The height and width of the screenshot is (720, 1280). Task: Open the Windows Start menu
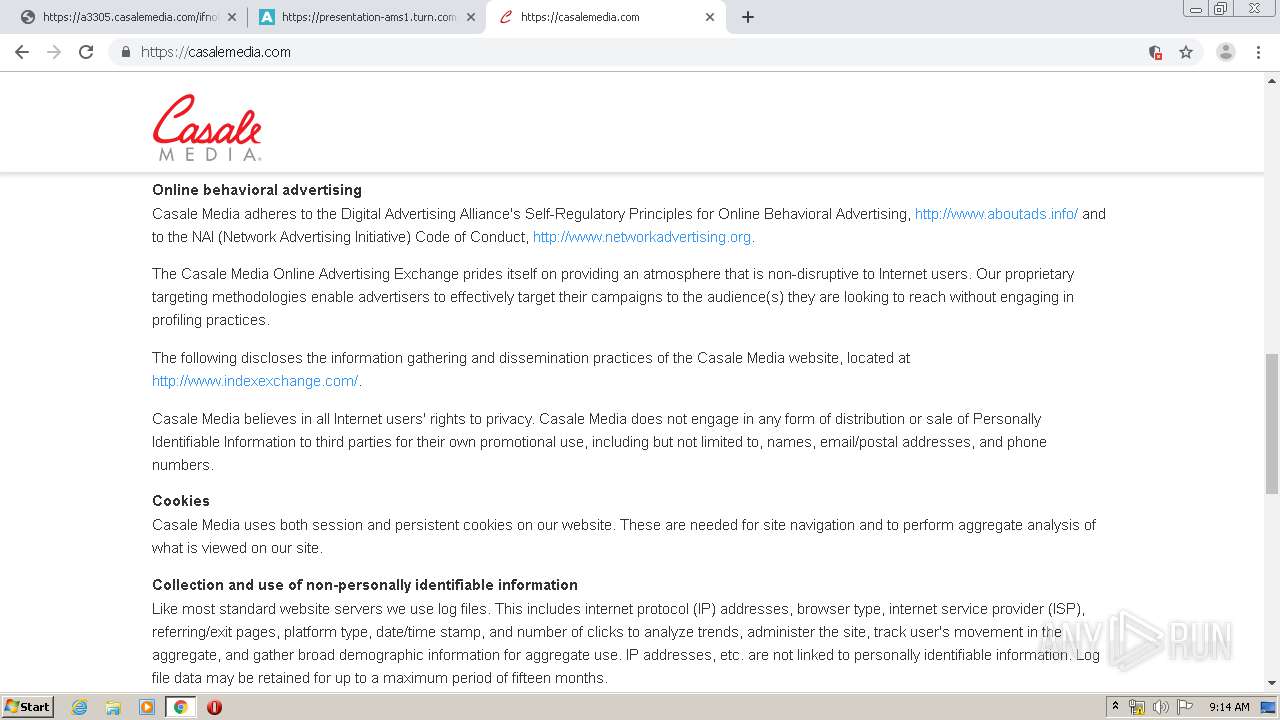pos(28,707)
